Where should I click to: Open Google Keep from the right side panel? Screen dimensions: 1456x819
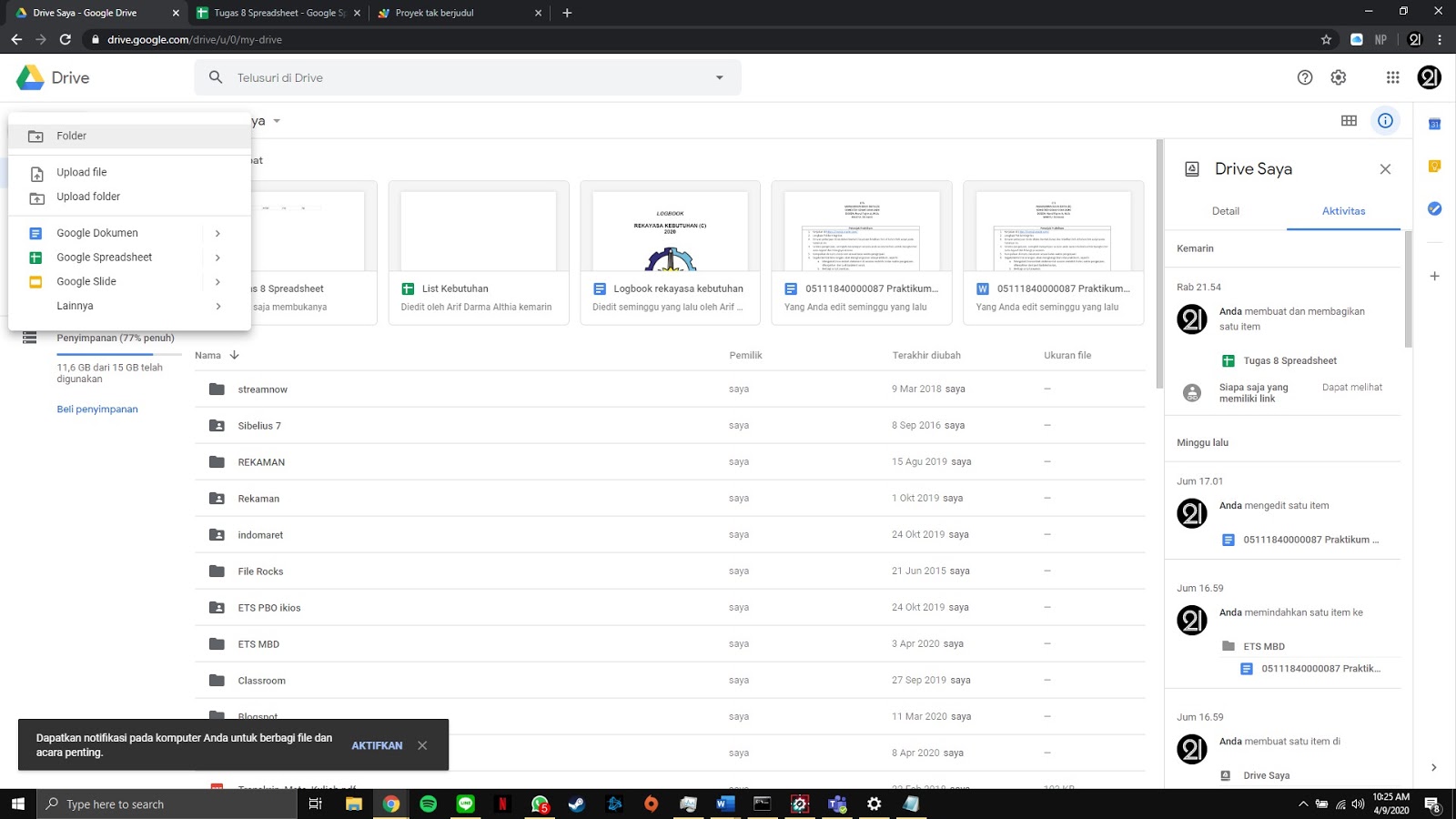pyautogui.click(x=1434, y=166)
